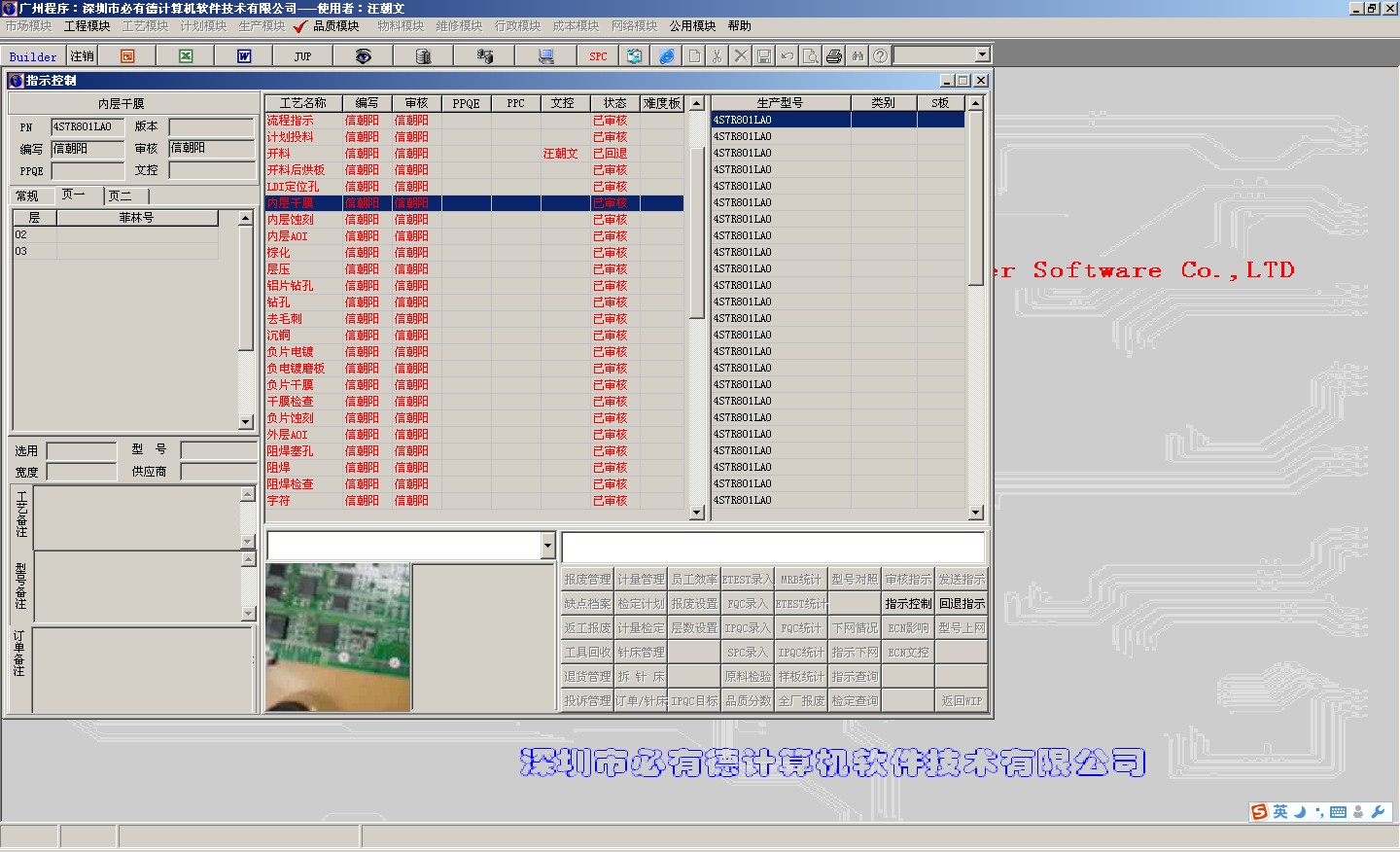Click the Excel export toolbar icon
Image resolution: width=1400 pixels, height=852 pixels.
tap(186, 56)
